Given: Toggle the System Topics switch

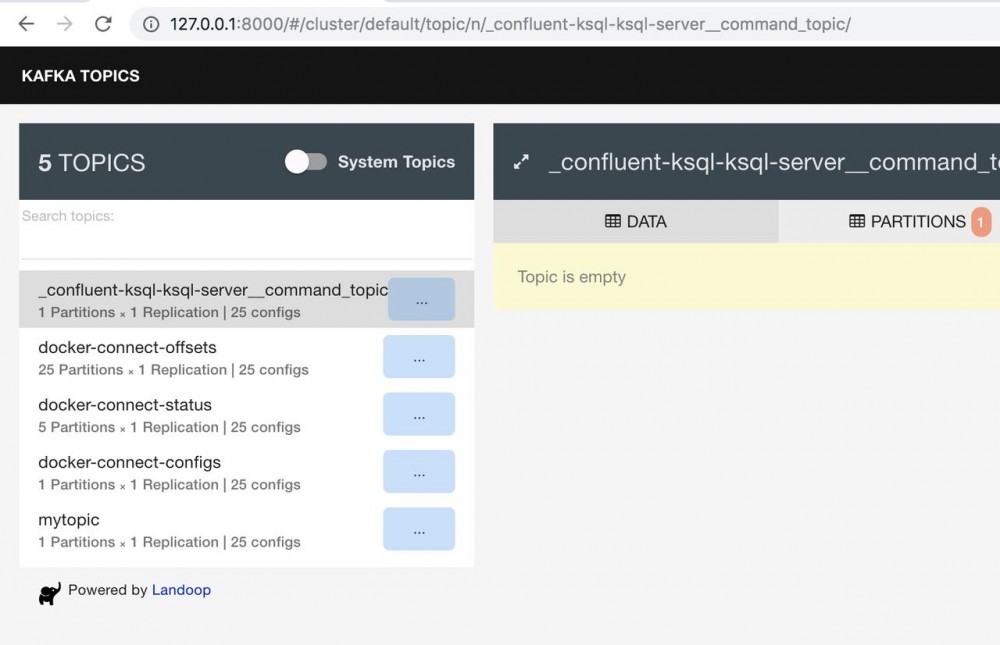Looking at the screenshot, I should [x=305, y=162].
